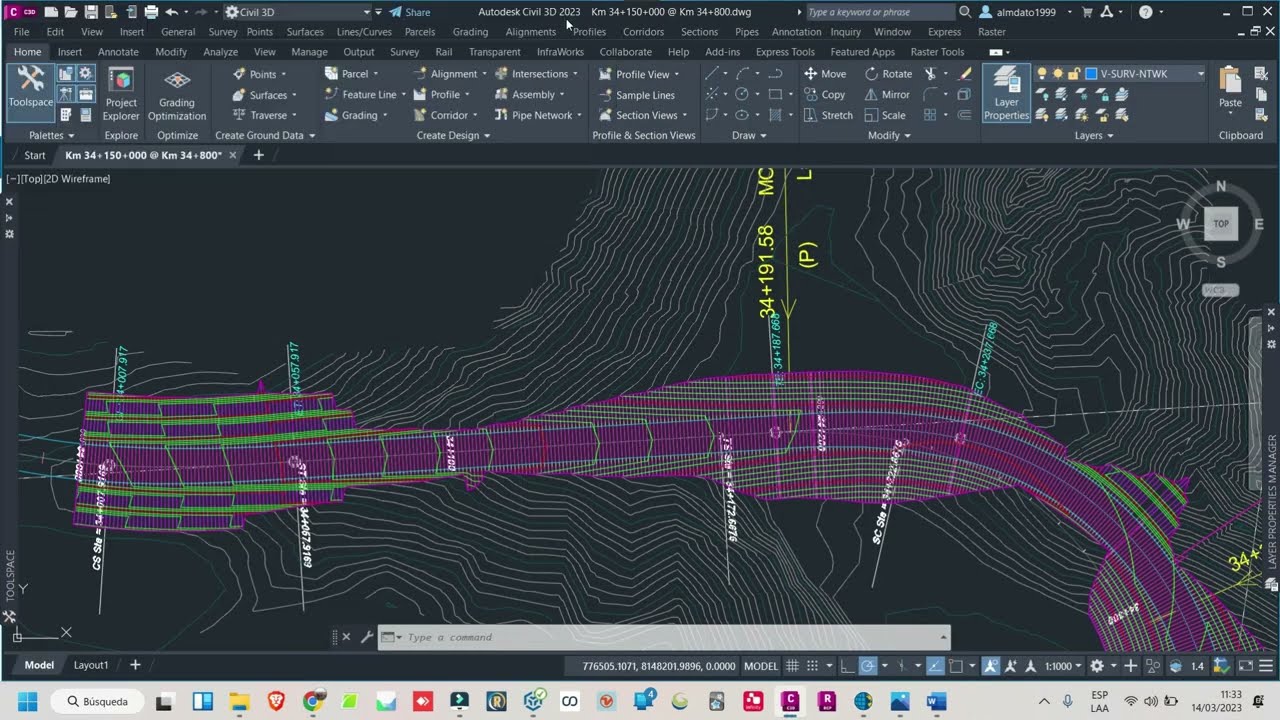Image resolution: width=1280 pixels, height=720 pixels.
Task: Toggle lock state of V-SURV-NTWK layer
Action: tap(1074, 74)
